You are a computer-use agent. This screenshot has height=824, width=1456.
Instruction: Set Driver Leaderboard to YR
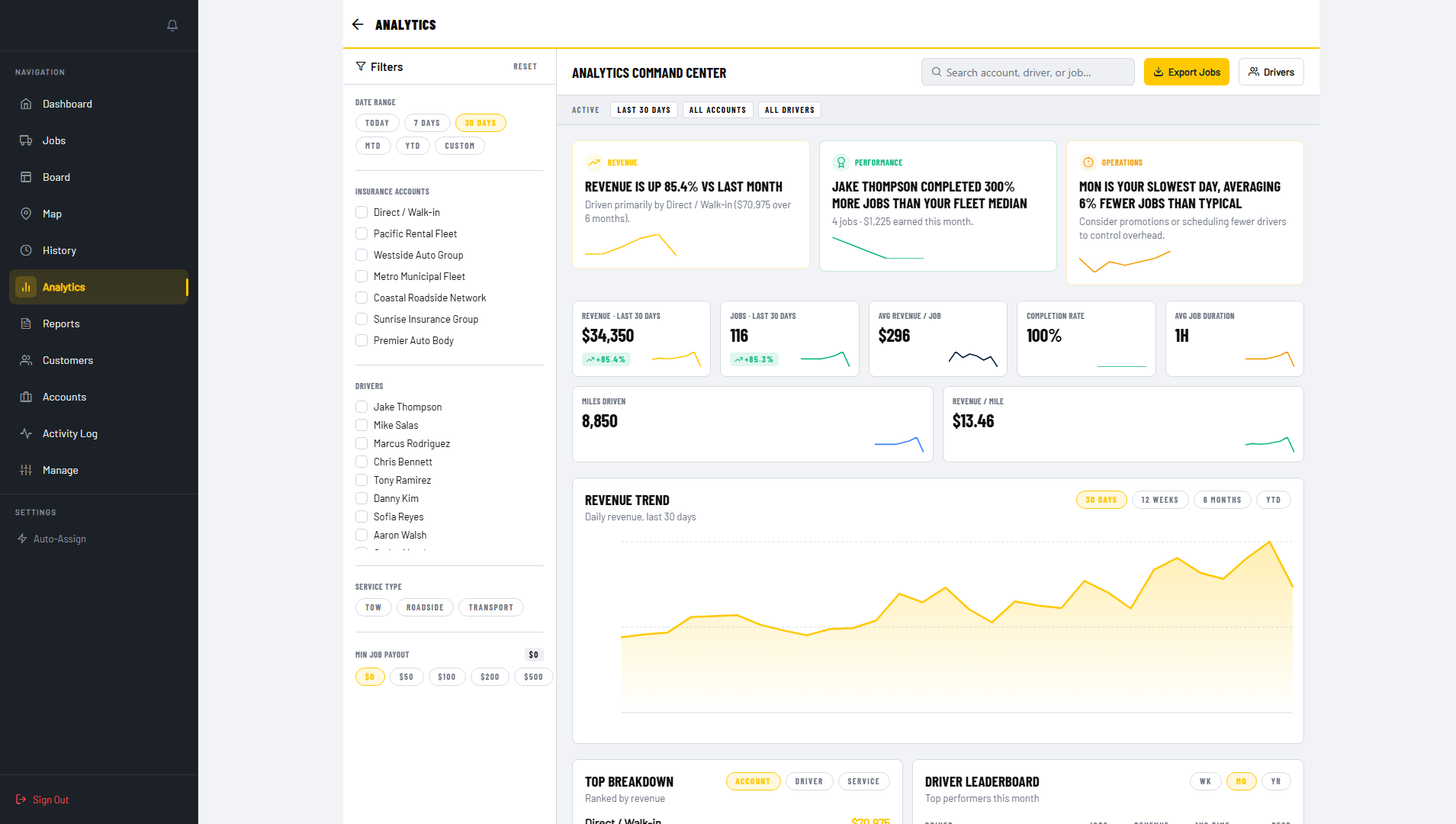[1276, 781]
